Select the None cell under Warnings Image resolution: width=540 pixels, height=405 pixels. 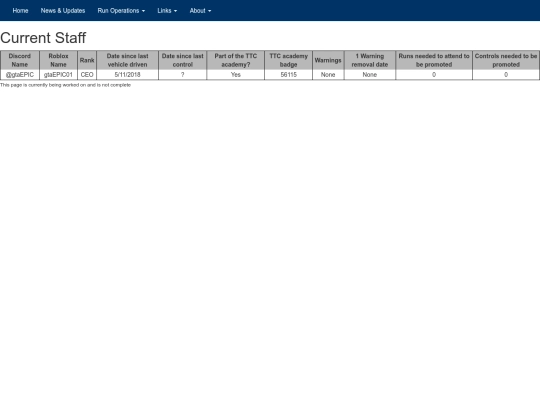click(328, 75)
